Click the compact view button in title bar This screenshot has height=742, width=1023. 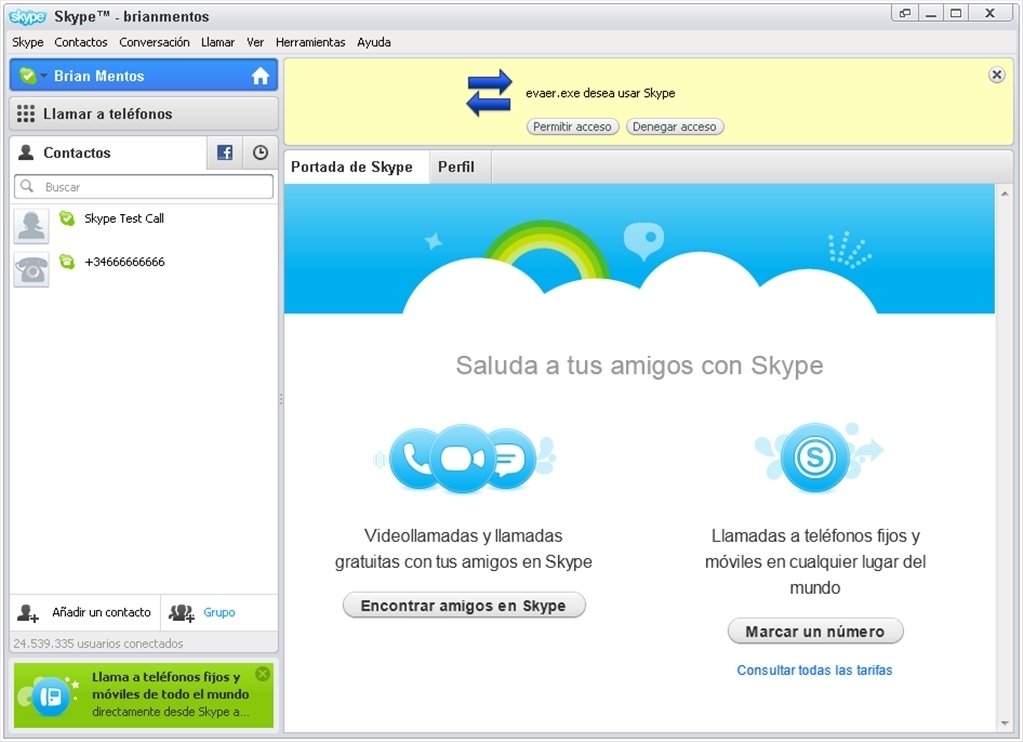905,13
